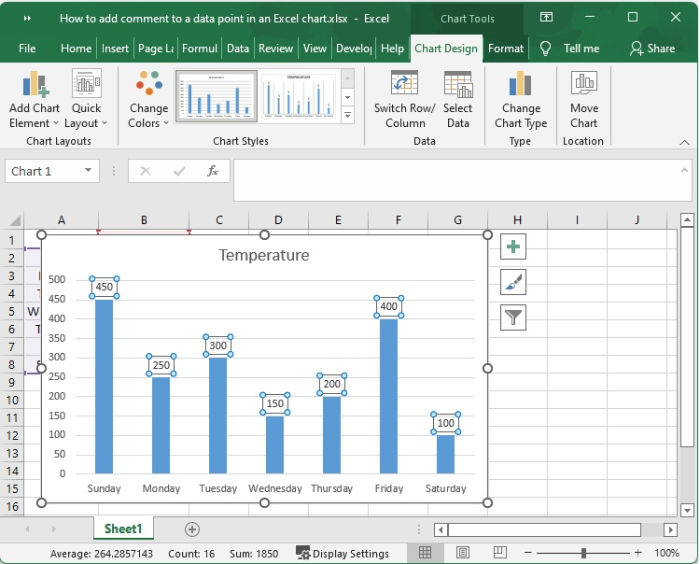
Task: Click the Chart Styles paintbrush button
Action: point(513,282)
